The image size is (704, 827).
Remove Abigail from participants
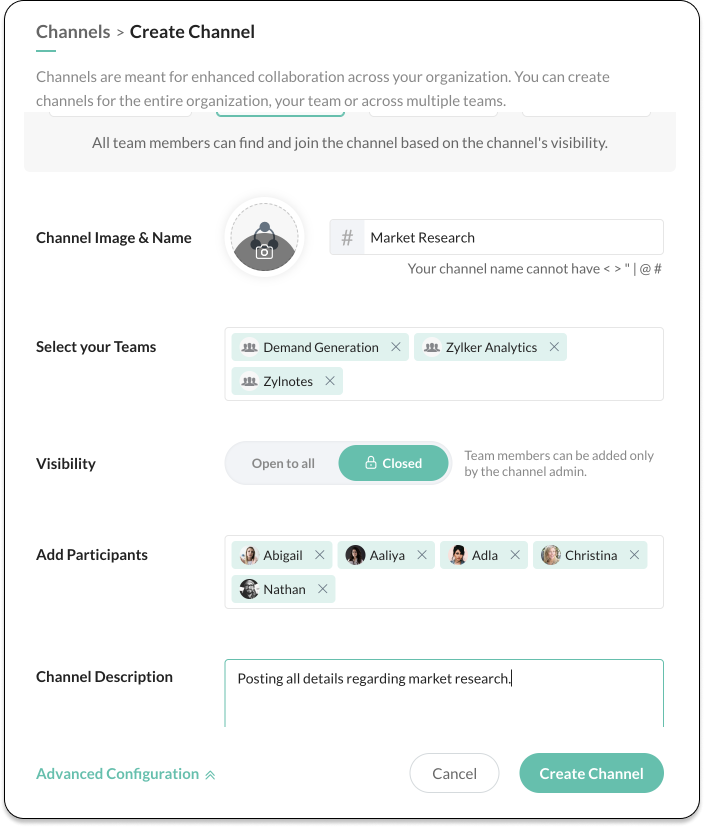point(320,555)
